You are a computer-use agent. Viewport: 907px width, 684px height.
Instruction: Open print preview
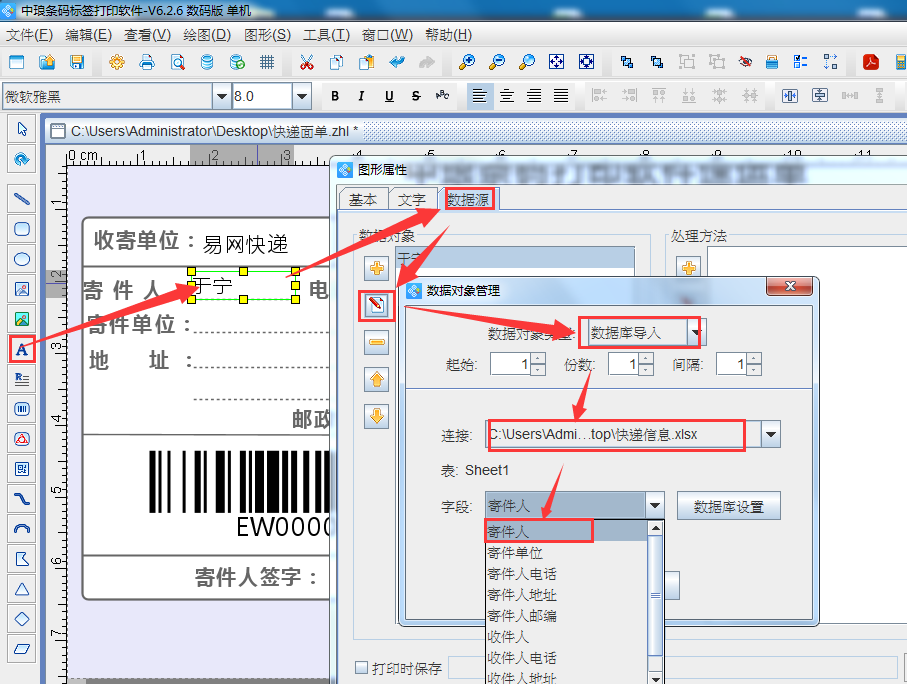point(179,61)
